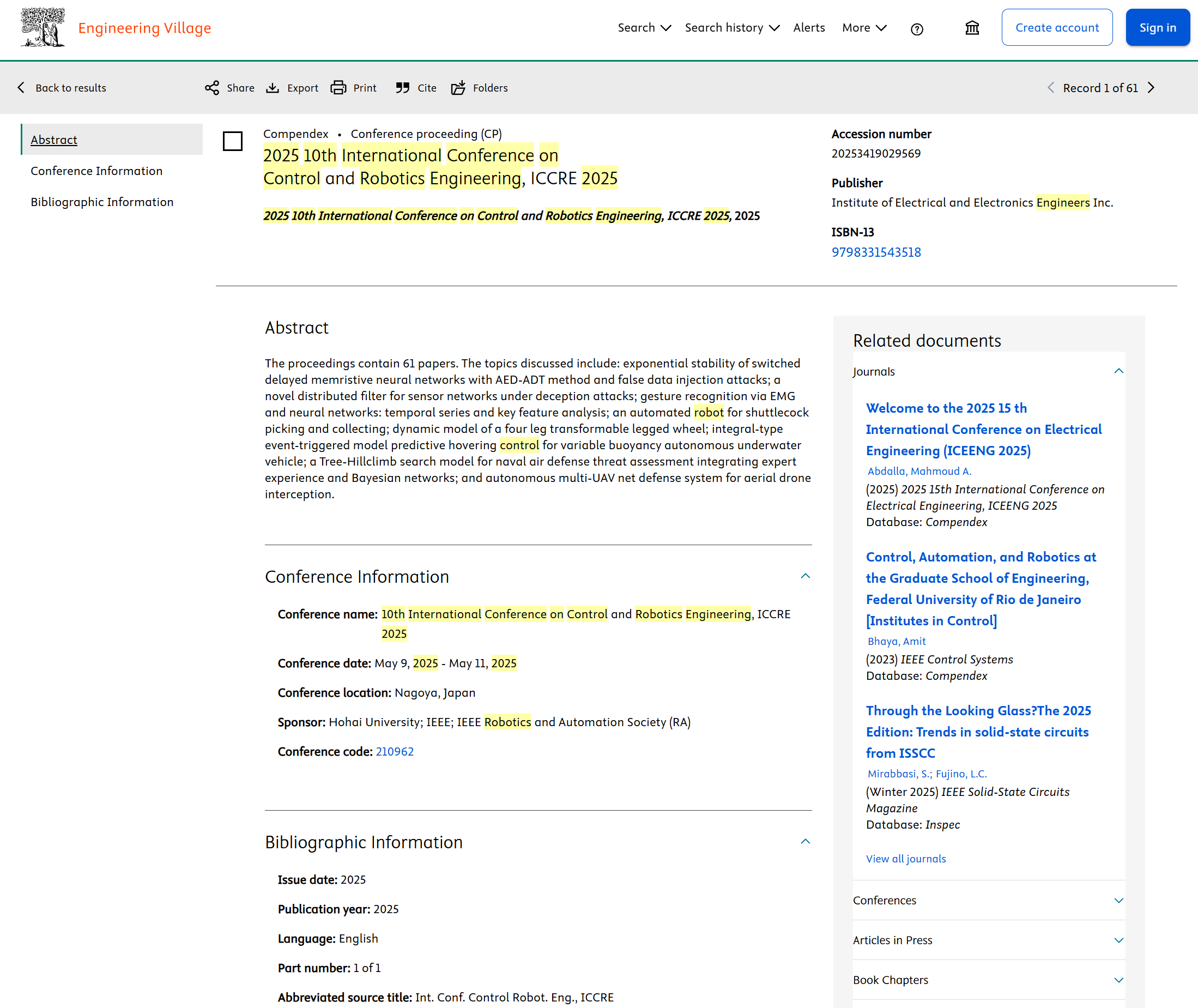Jump to Conference Information in sidebar
1198x1008 pixels.
coord(96,171)
